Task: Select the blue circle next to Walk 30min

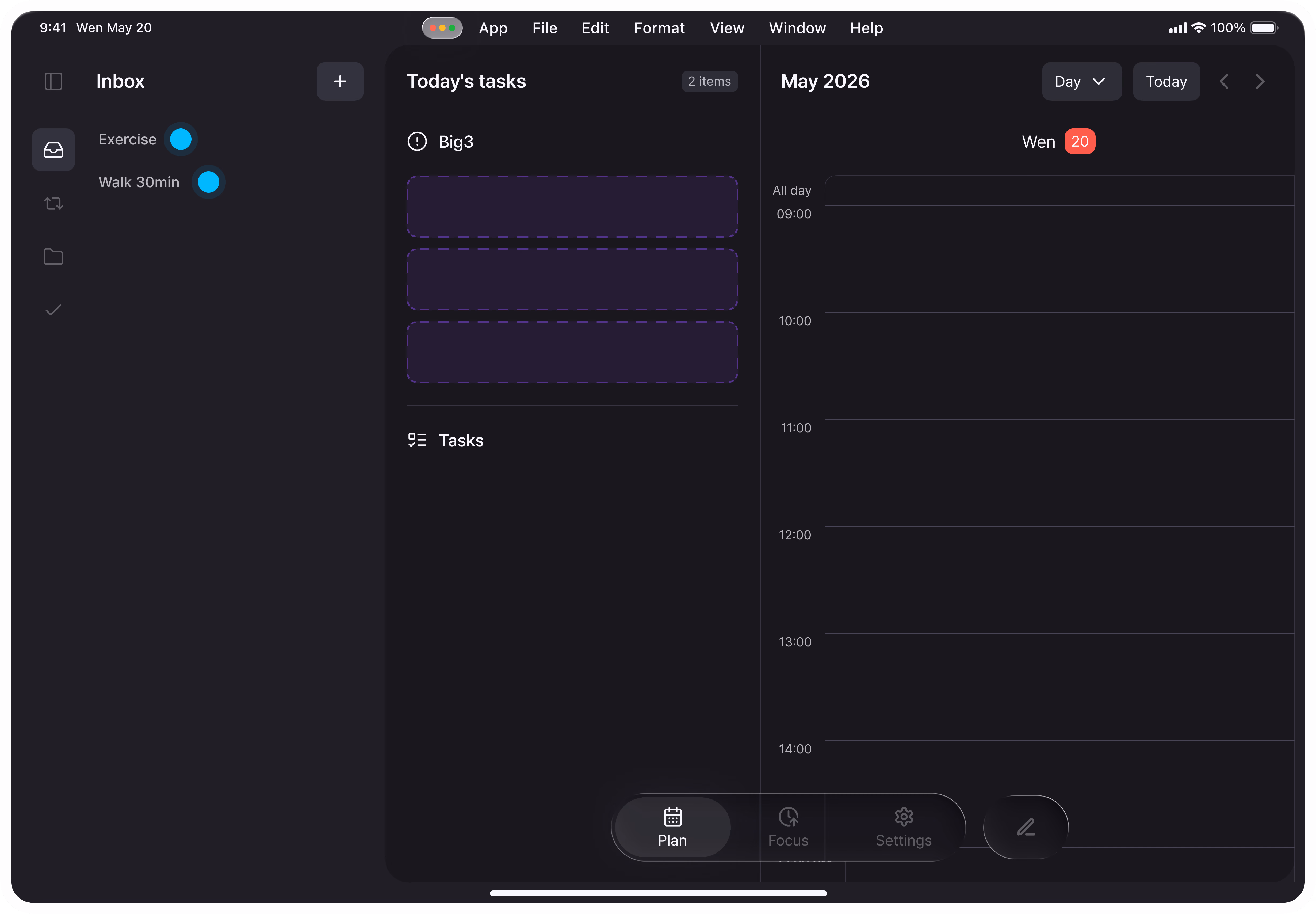Action: pyautogui.click(x=208, y=182)
